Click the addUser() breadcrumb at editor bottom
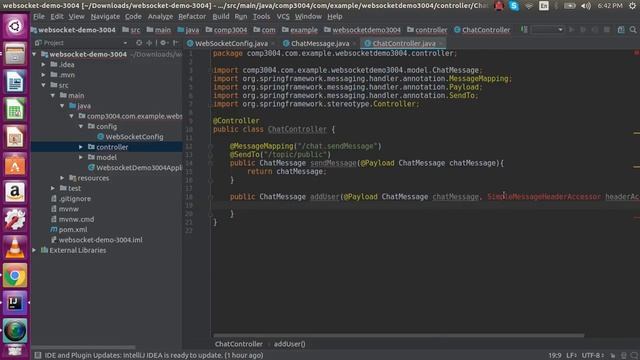The height and width of the screenshot is (360, 640). pyautogui.click(x=289, y=344)
